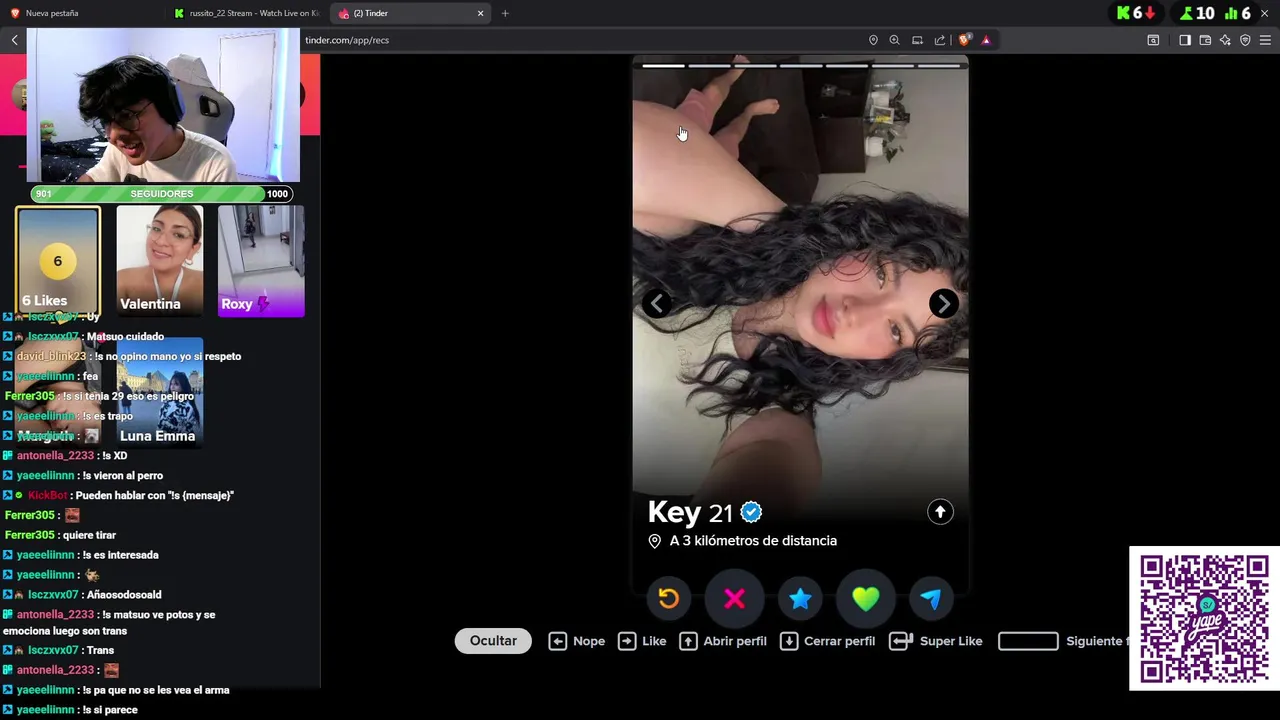The width and height of the screenshot is (1280, 720).
Task: Click the right-arrow key icon for Like
Action: (x=627, y=641)
